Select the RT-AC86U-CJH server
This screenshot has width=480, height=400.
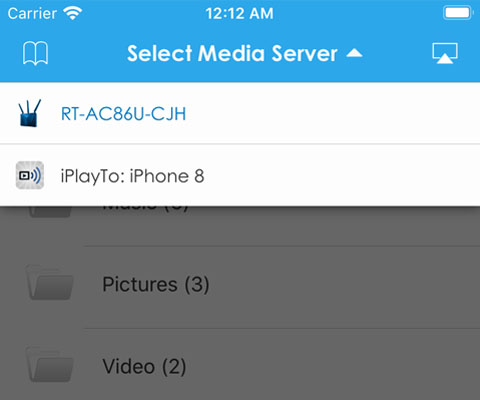click(x=240, y=113)
